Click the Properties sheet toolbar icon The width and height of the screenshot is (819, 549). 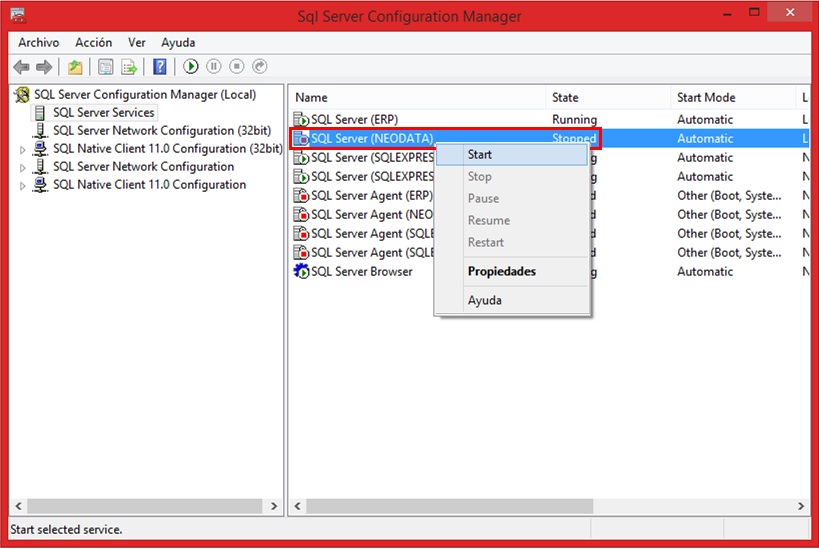pyautogui.click(x=106, y=67)
